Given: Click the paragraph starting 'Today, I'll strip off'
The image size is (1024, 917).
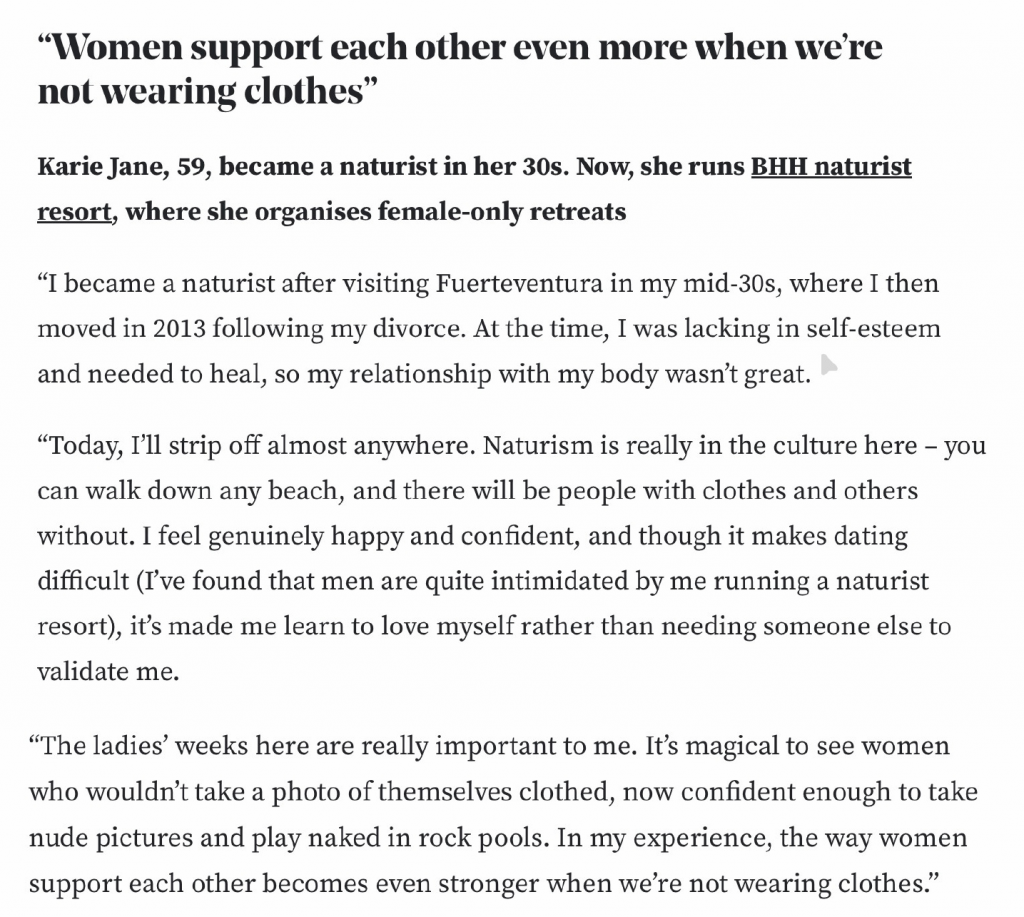Looking at the screenshot, I should point(511,558).
